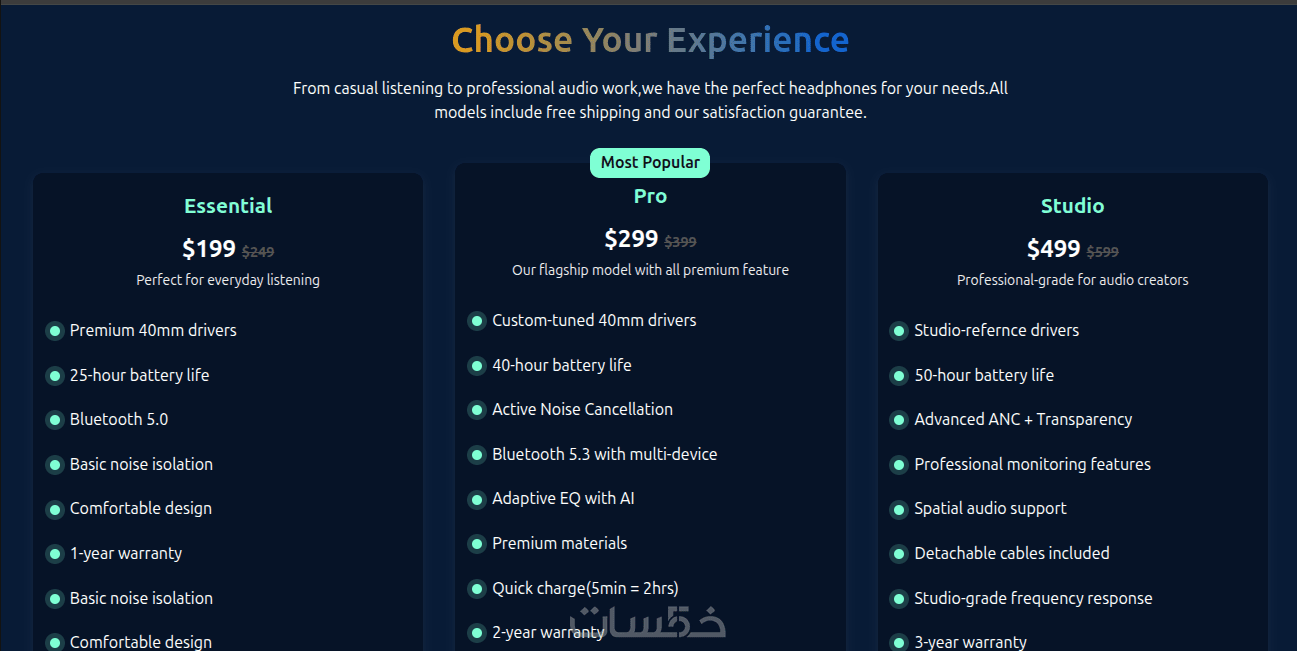Screen dimensions: 1297x651
Task: Click the bullet icon beside Detachable cables included
Action: (x=899, y=554)
